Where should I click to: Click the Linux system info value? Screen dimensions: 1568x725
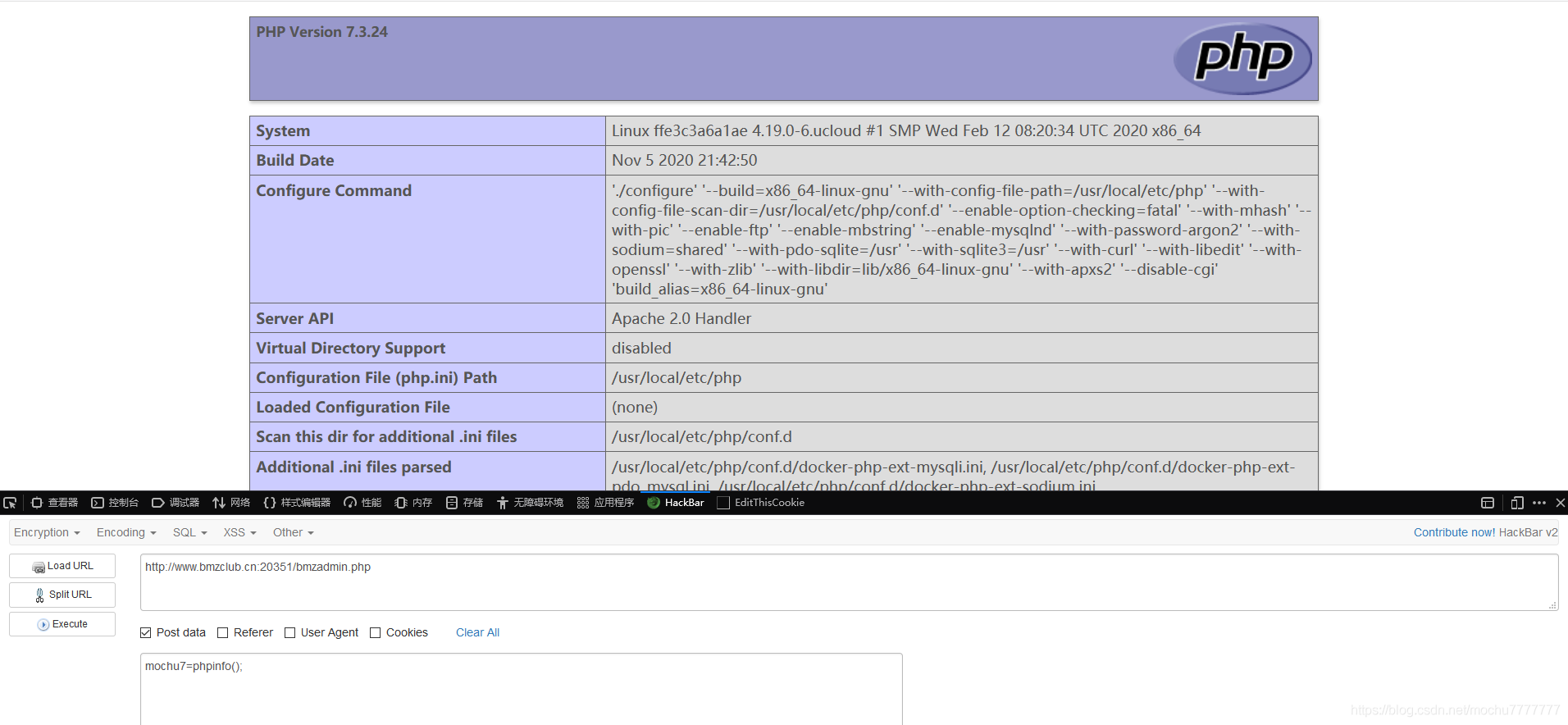coord(906,131)
